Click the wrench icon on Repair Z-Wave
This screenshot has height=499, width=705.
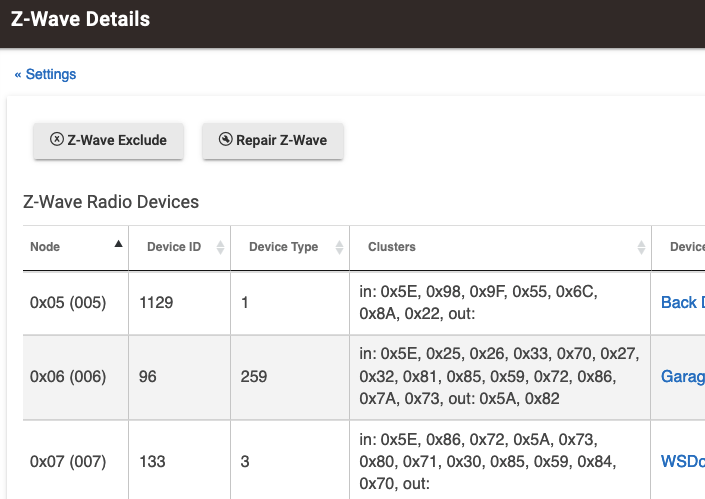(225, 139)
